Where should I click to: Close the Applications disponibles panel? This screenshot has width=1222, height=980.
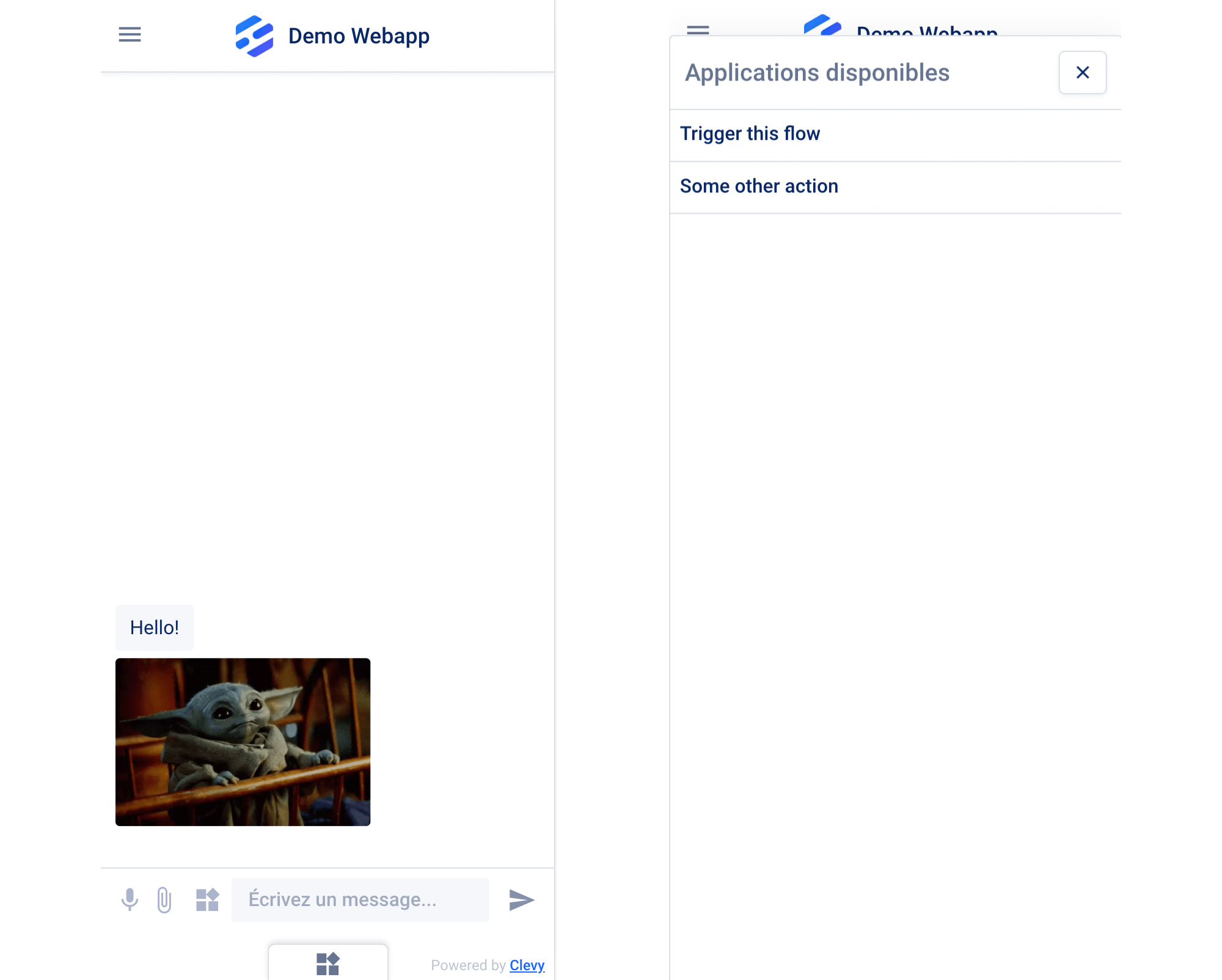coord(1083,73)
